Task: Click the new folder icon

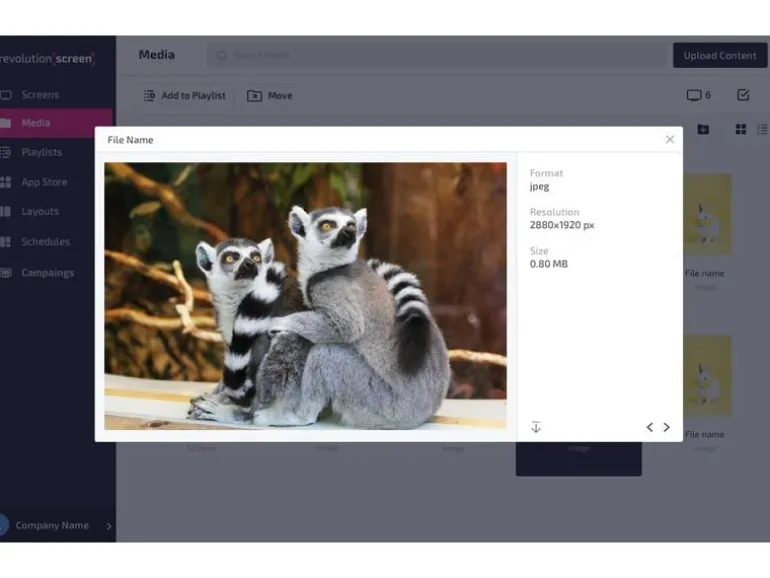Action: click(x=703, y=129)
